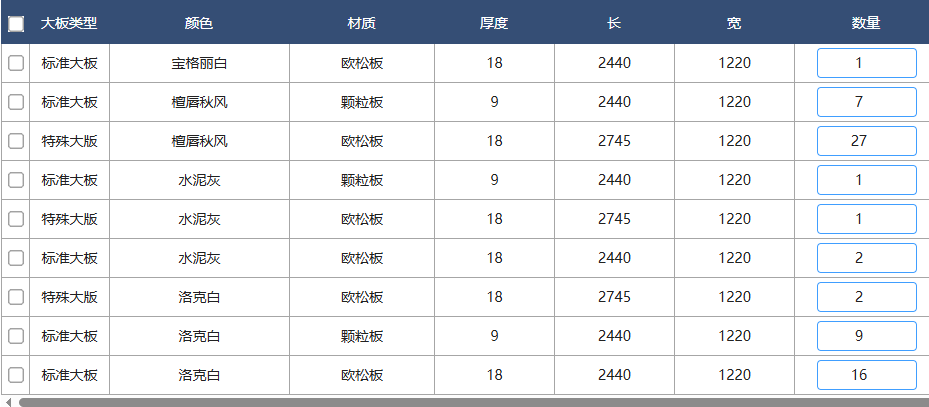
Task: Select the 洛克白 特殊大版 row checkbox
Action: click(x=16, y=297)
